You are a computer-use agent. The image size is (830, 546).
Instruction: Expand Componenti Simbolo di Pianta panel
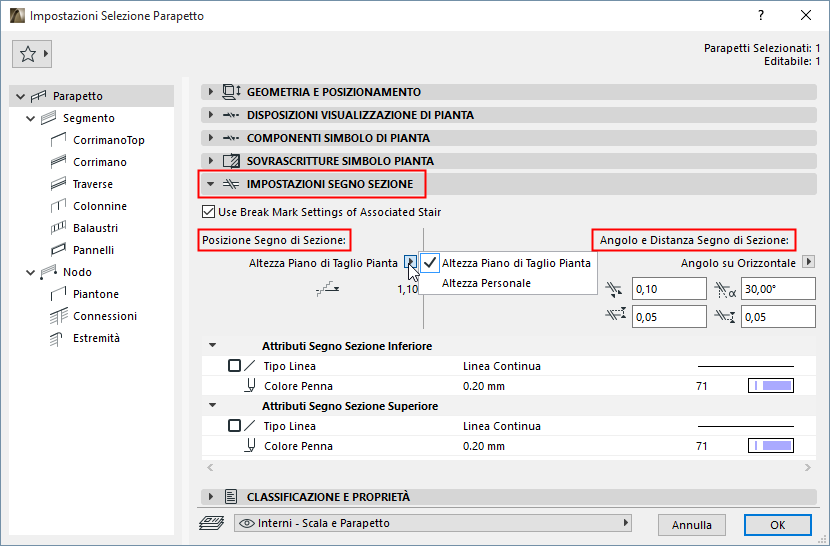click(211, 138)
